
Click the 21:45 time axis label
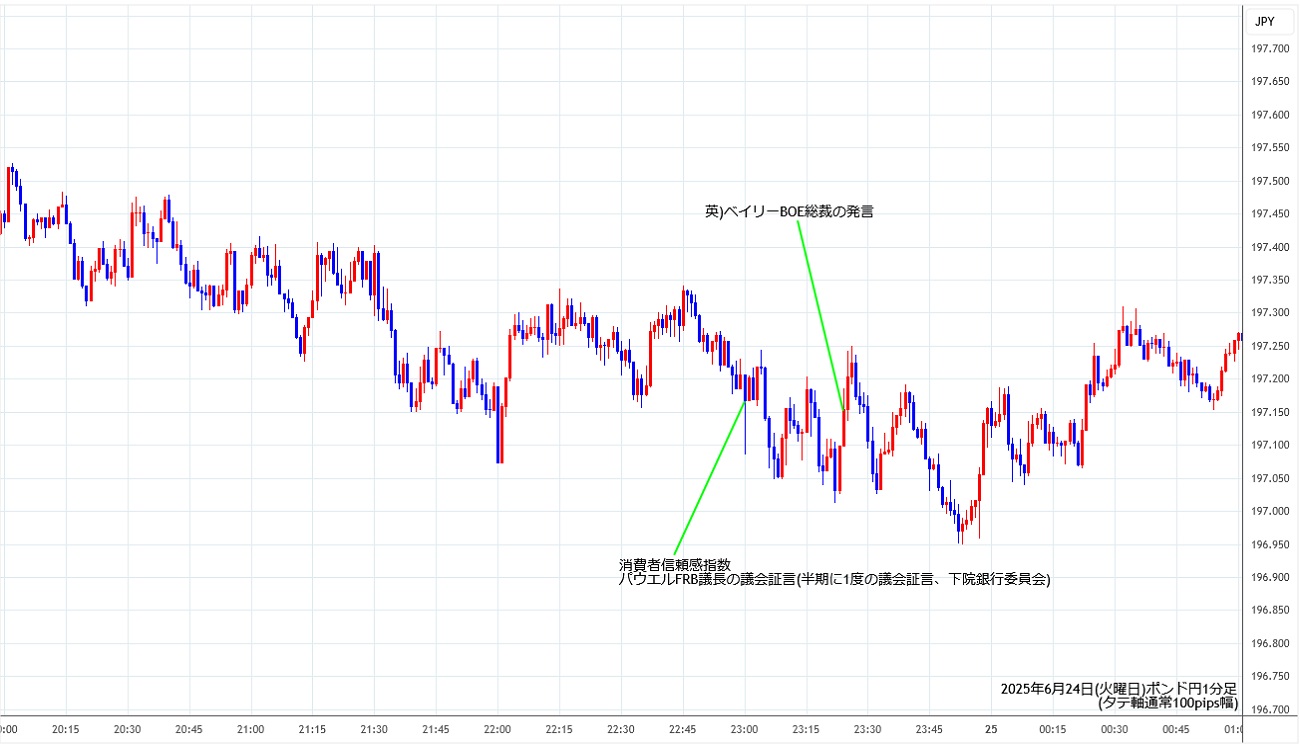436,729
